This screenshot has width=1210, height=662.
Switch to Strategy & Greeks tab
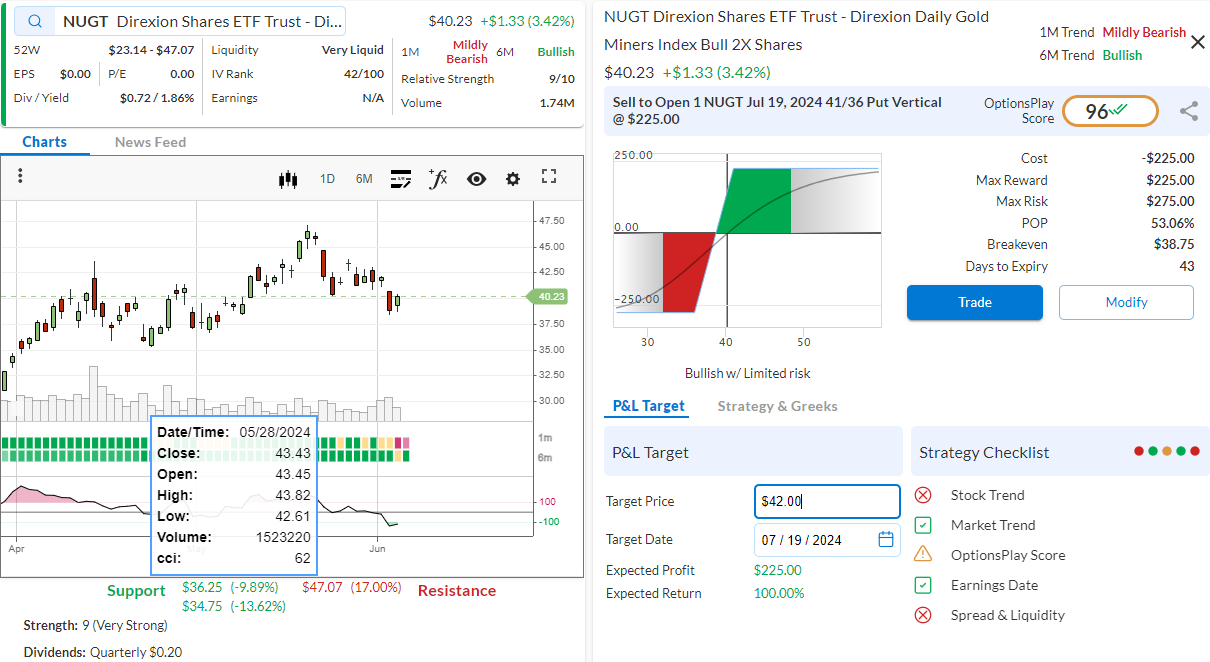(x=777, y=406)
